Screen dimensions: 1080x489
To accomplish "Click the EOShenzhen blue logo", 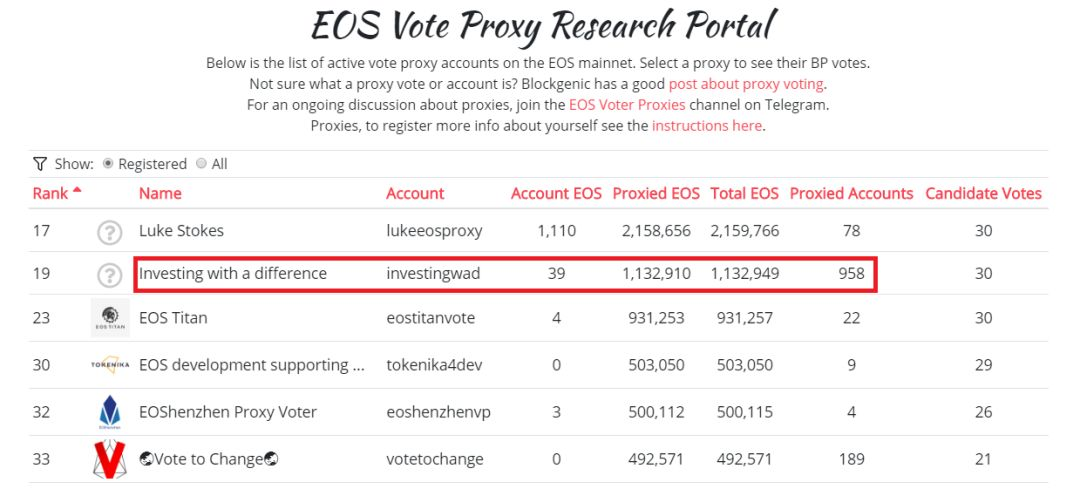I will pos(110,413).
